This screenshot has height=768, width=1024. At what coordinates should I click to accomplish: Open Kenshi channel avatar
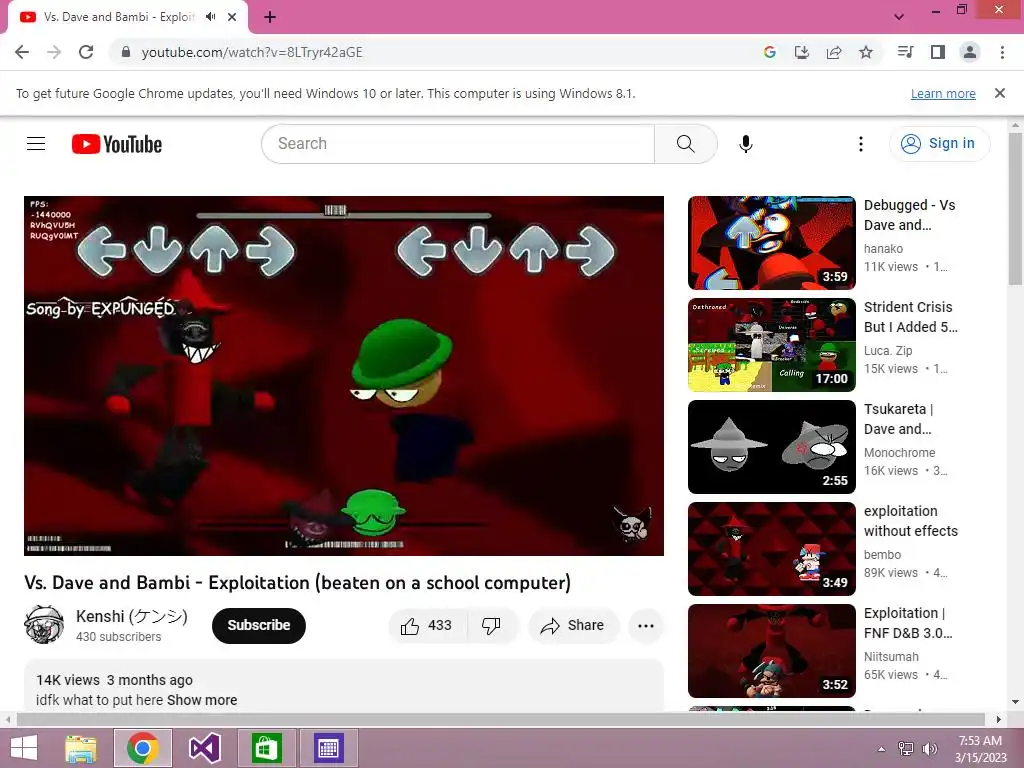[x=44, y=625]
